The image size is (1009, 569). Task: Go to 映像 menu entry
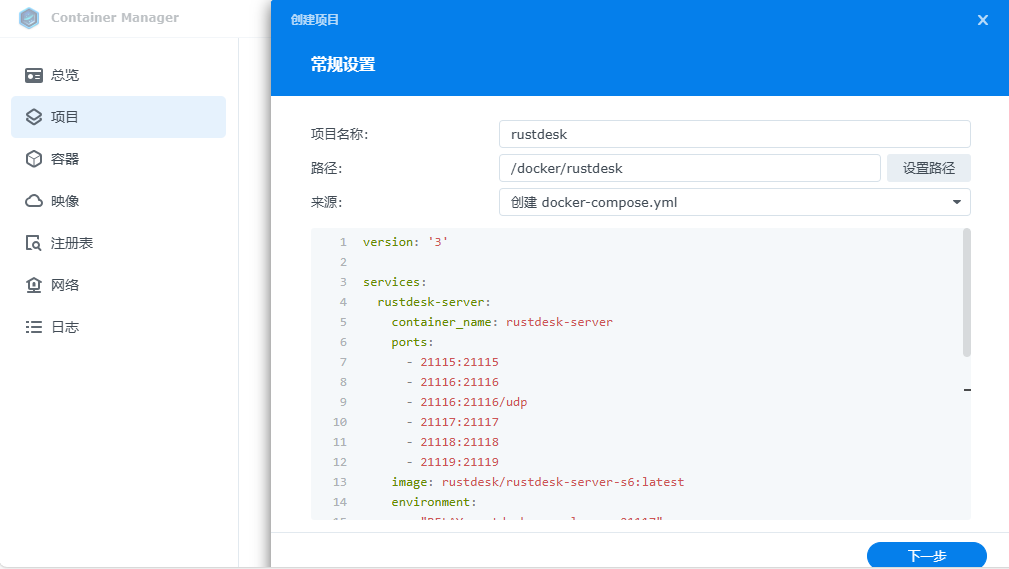(118, 201)
